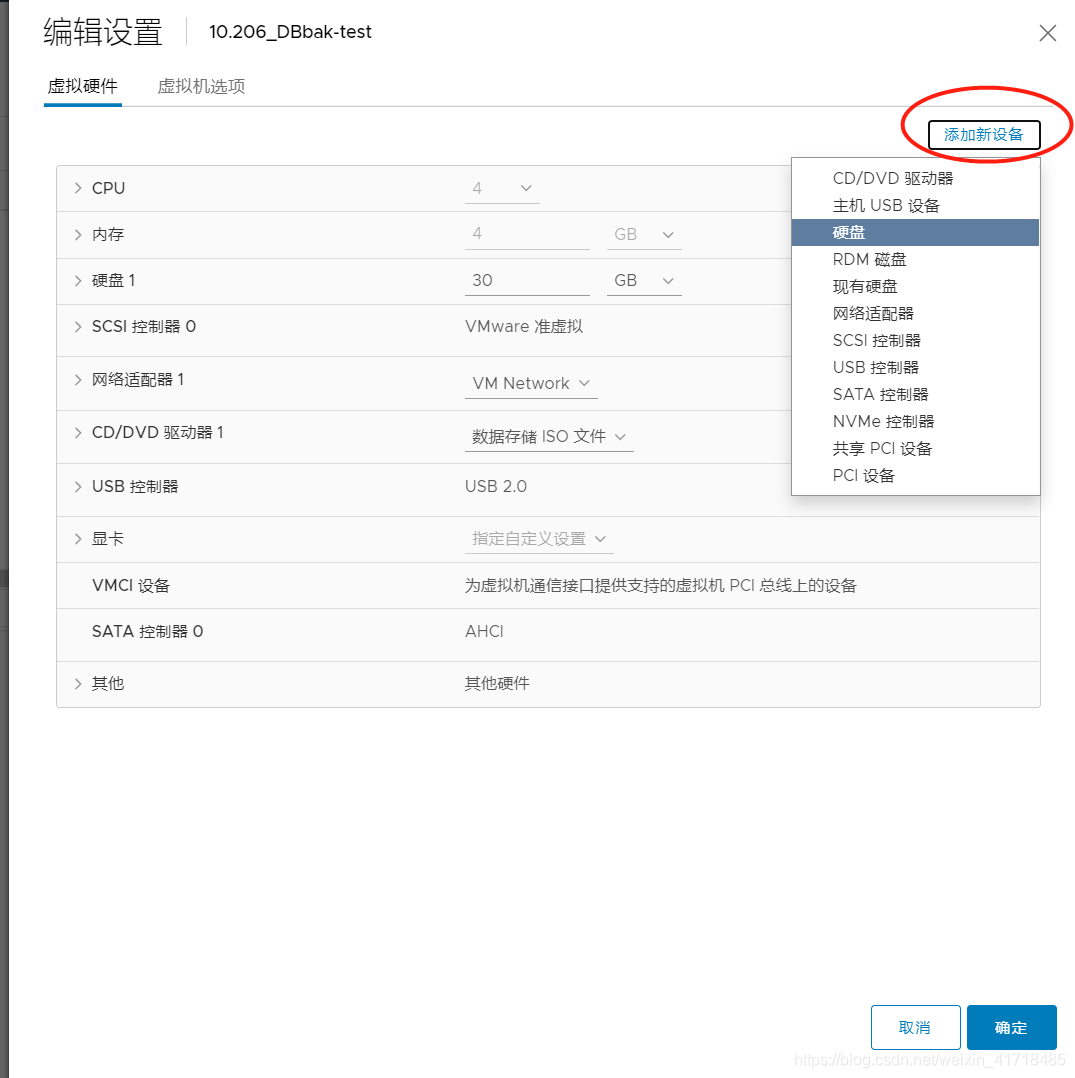1075x1078 pixels.
Task: Open the 数据存储 ISO 文件 dropdown
Action: 549,437
